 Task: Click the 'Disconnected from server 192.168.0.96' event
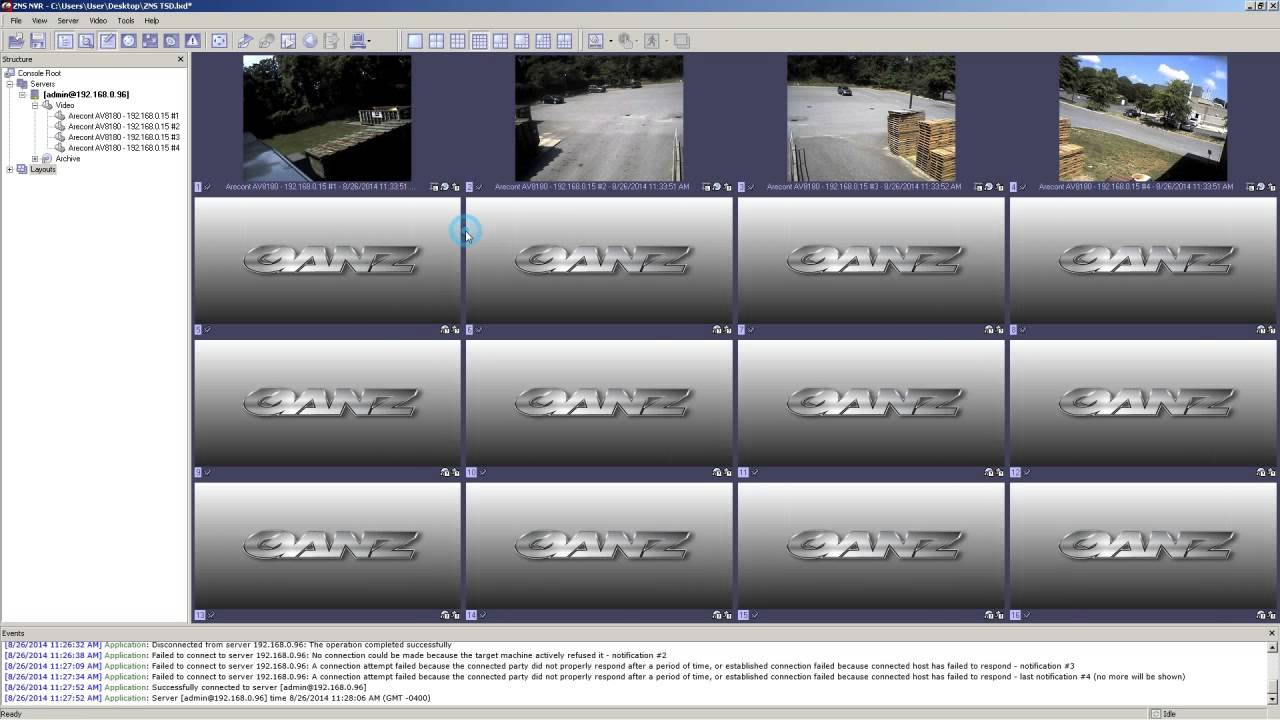[228, 645]
